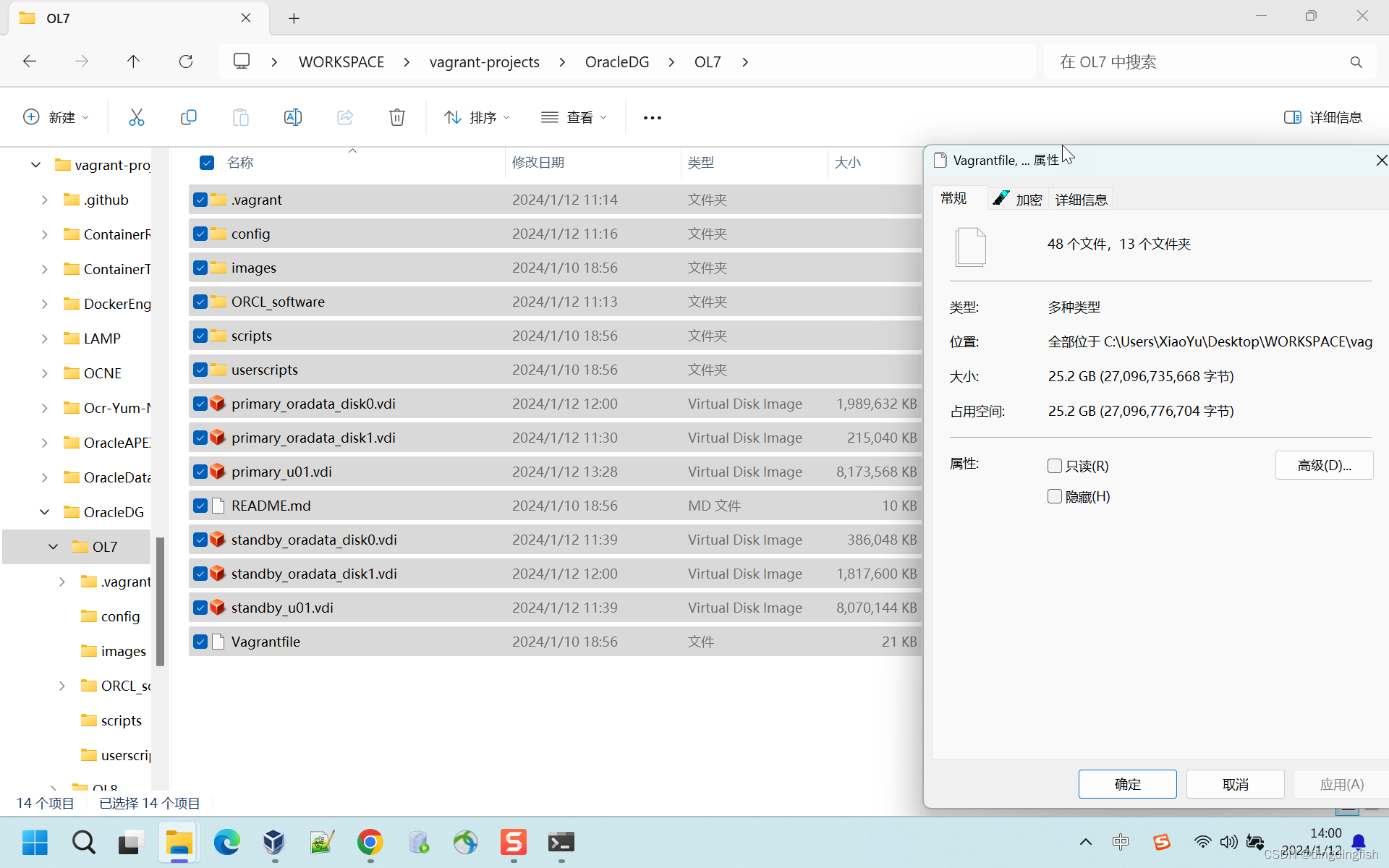Expand the LAMP tree node

[45, 339]
